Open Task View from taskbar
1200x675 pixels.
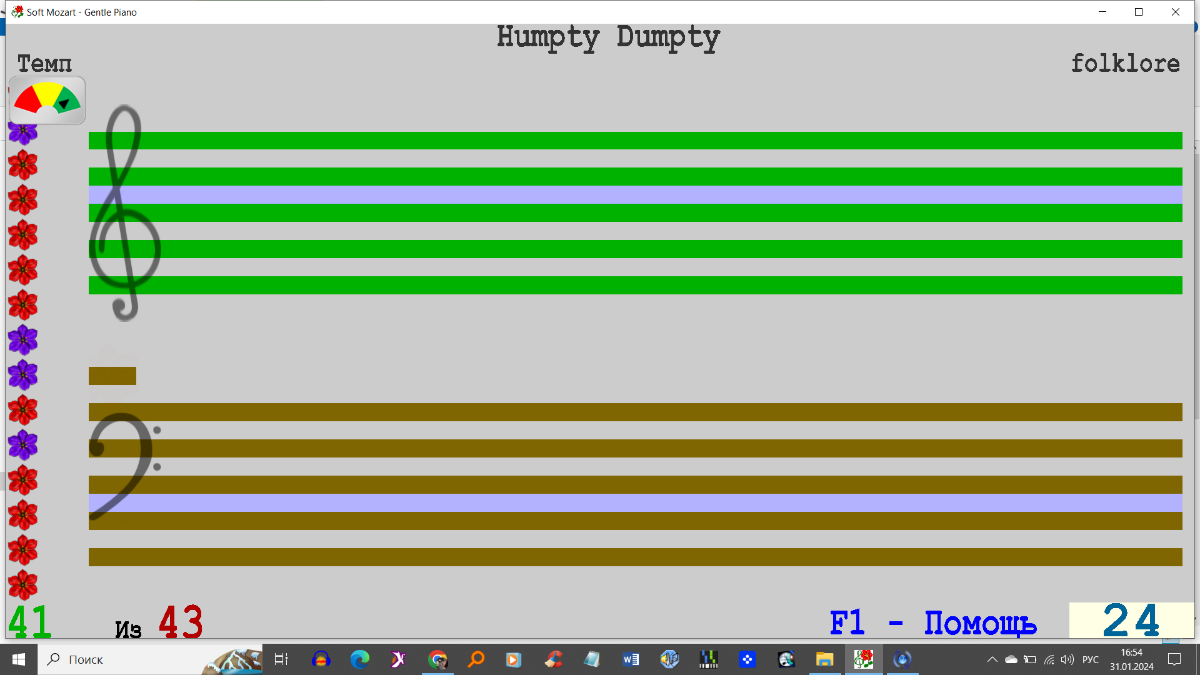(281, 659)
